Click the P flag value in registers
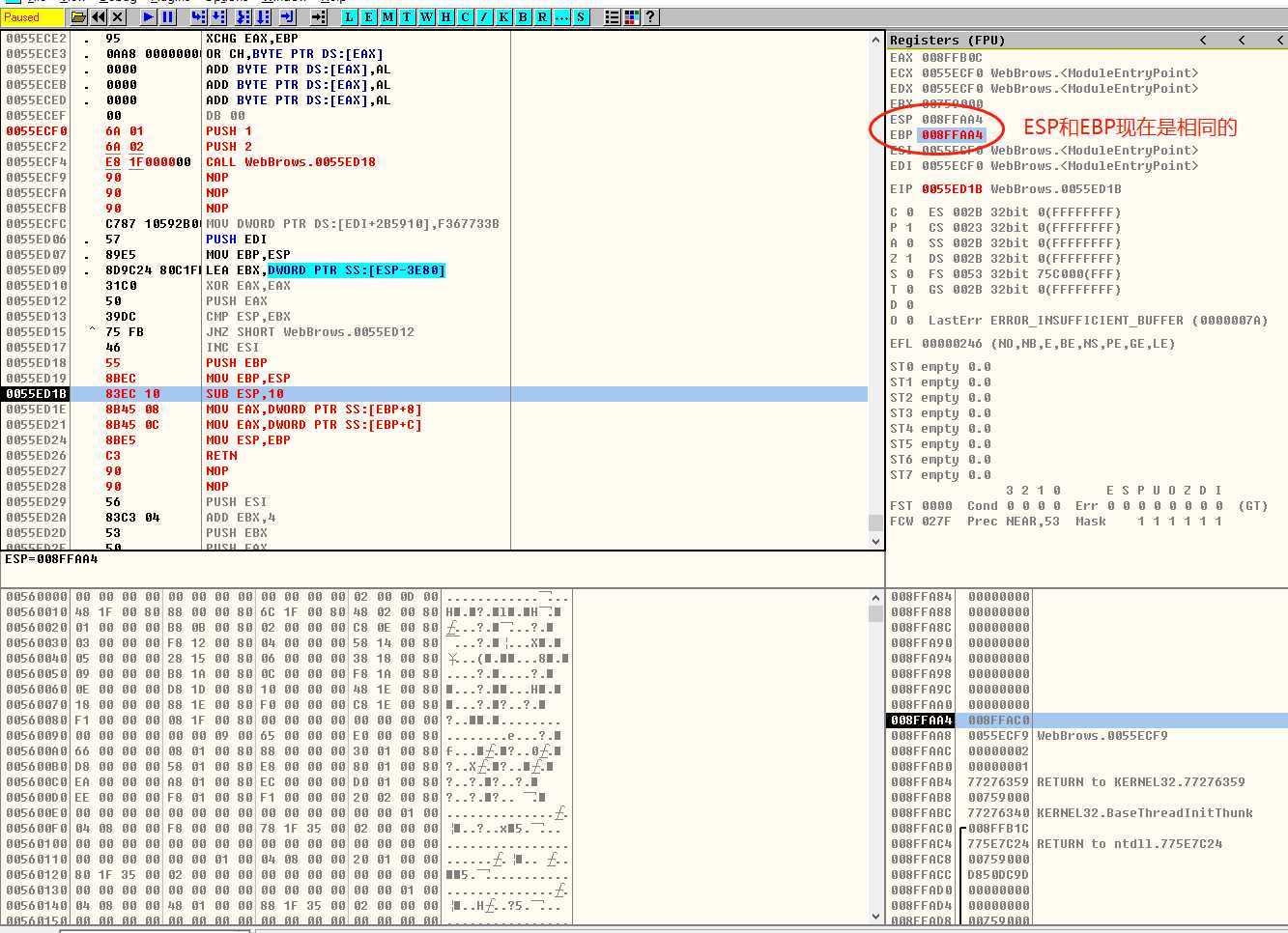Viewport: 1288px width, 933px height. click(909, 228)
